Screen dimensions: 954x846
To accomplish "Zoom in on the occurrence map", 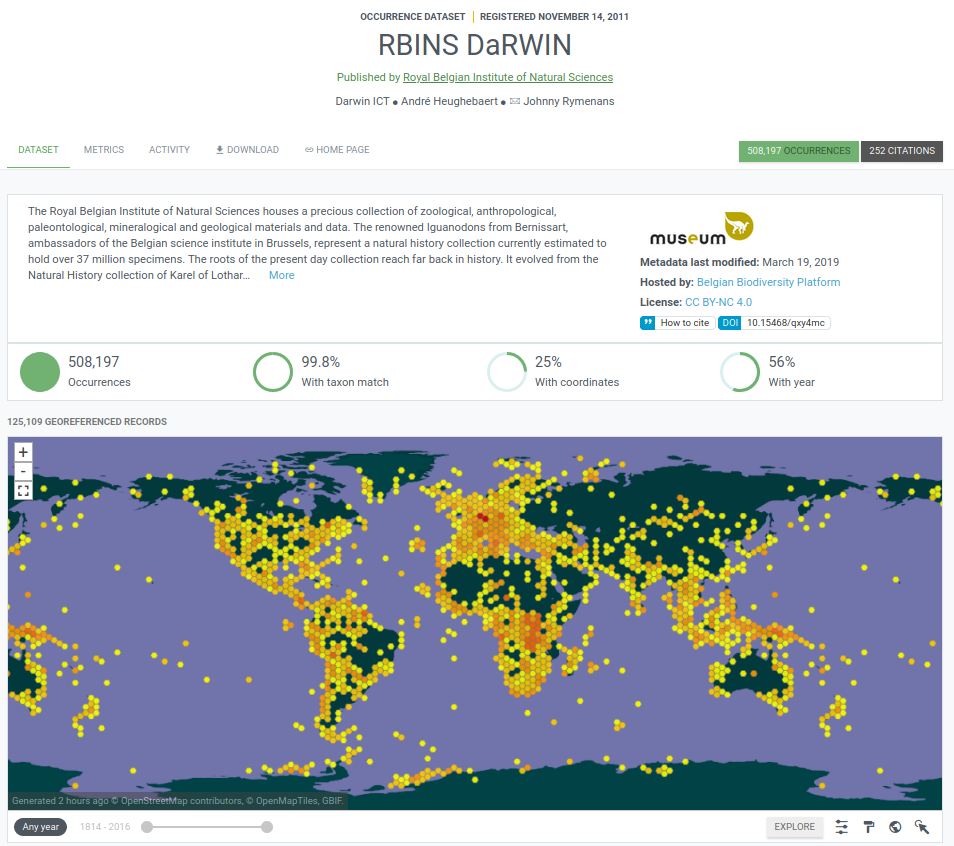I will coord(24,452).
